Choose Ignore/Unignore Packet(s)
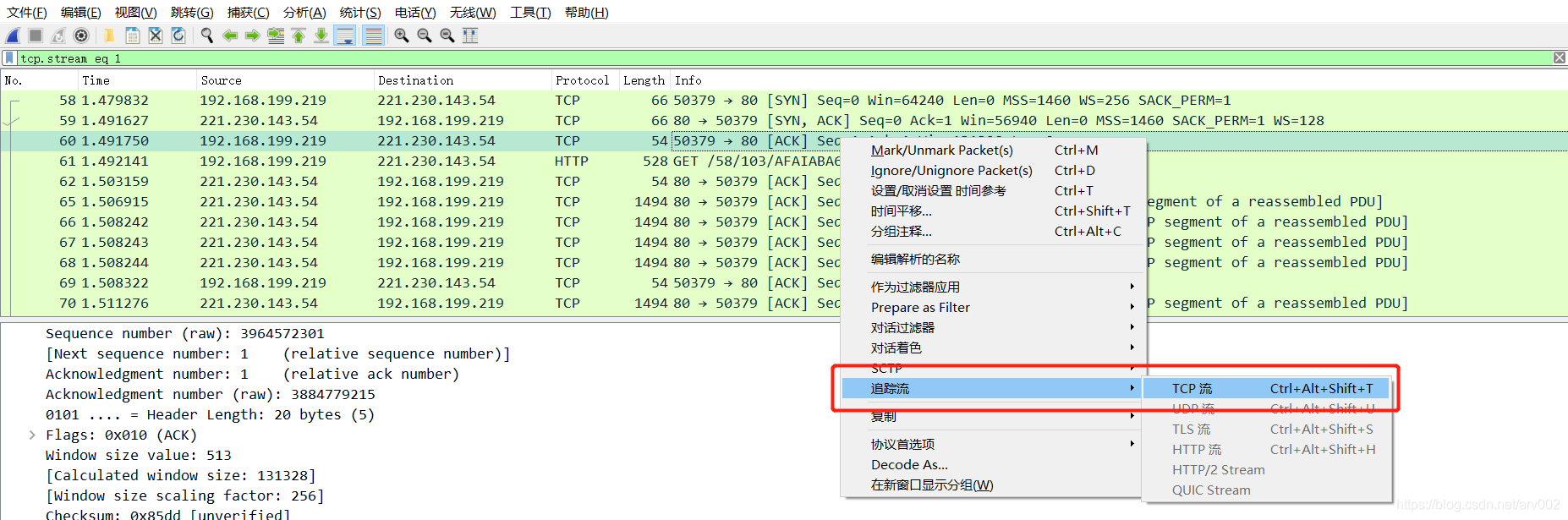Viewport: 1568px width, 520px height. pos(994,170)
